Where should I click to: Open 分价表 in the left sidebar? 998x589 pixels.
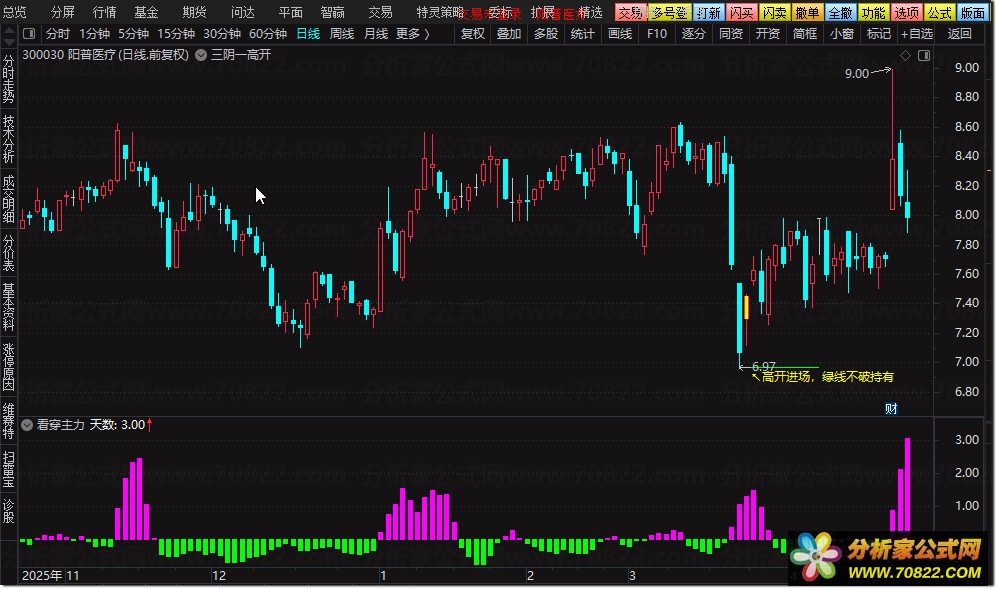tap(8, 253)
